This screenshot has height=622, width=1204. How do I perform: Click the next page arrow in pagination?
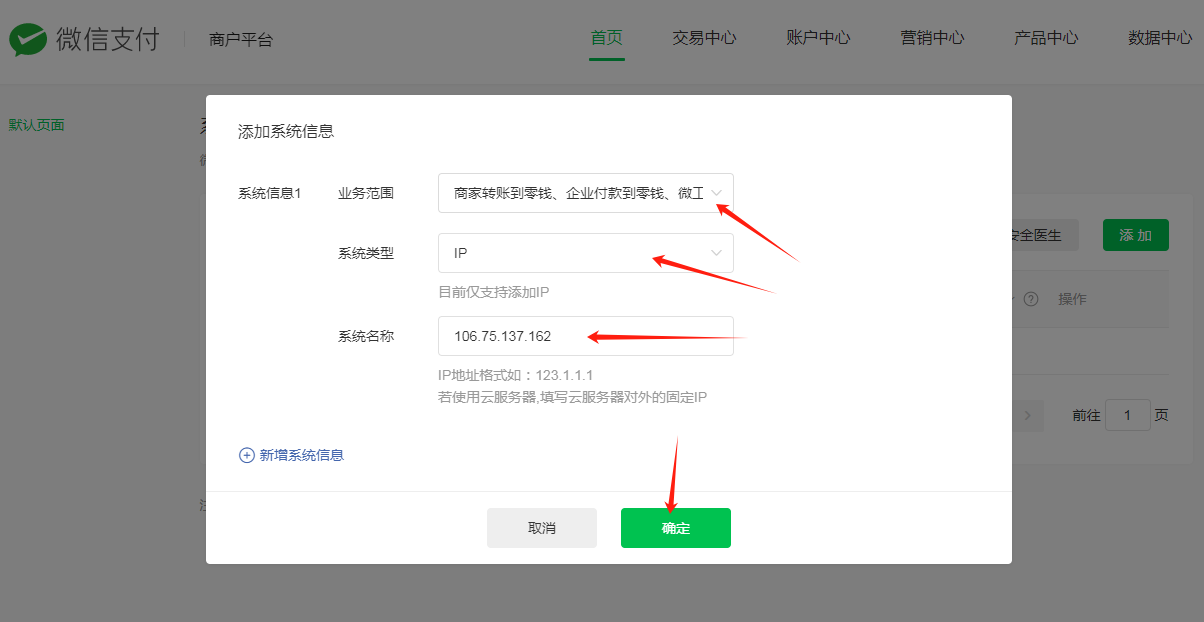click(x=1028, y=415)
